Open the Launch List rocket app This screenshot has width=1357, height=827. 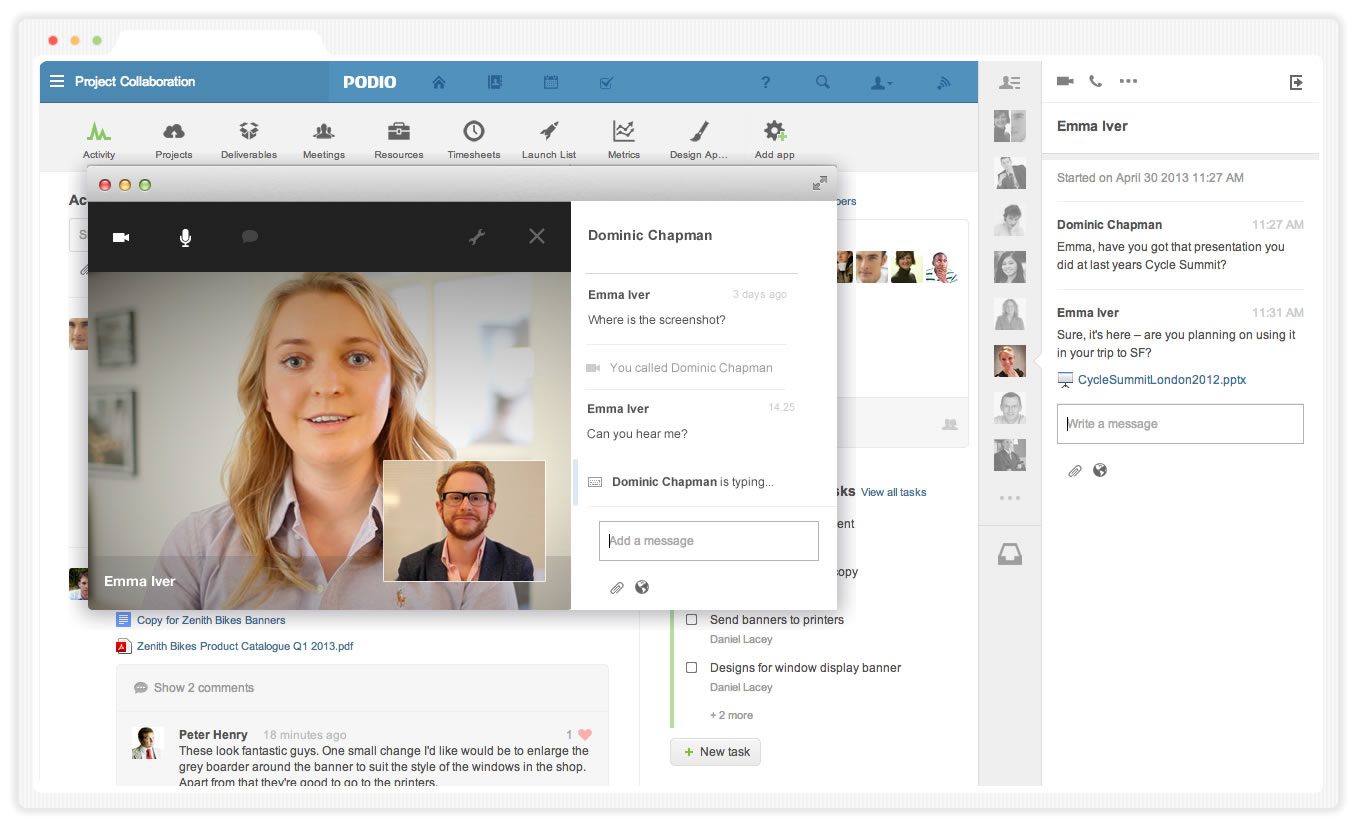(x=549, y=139)
